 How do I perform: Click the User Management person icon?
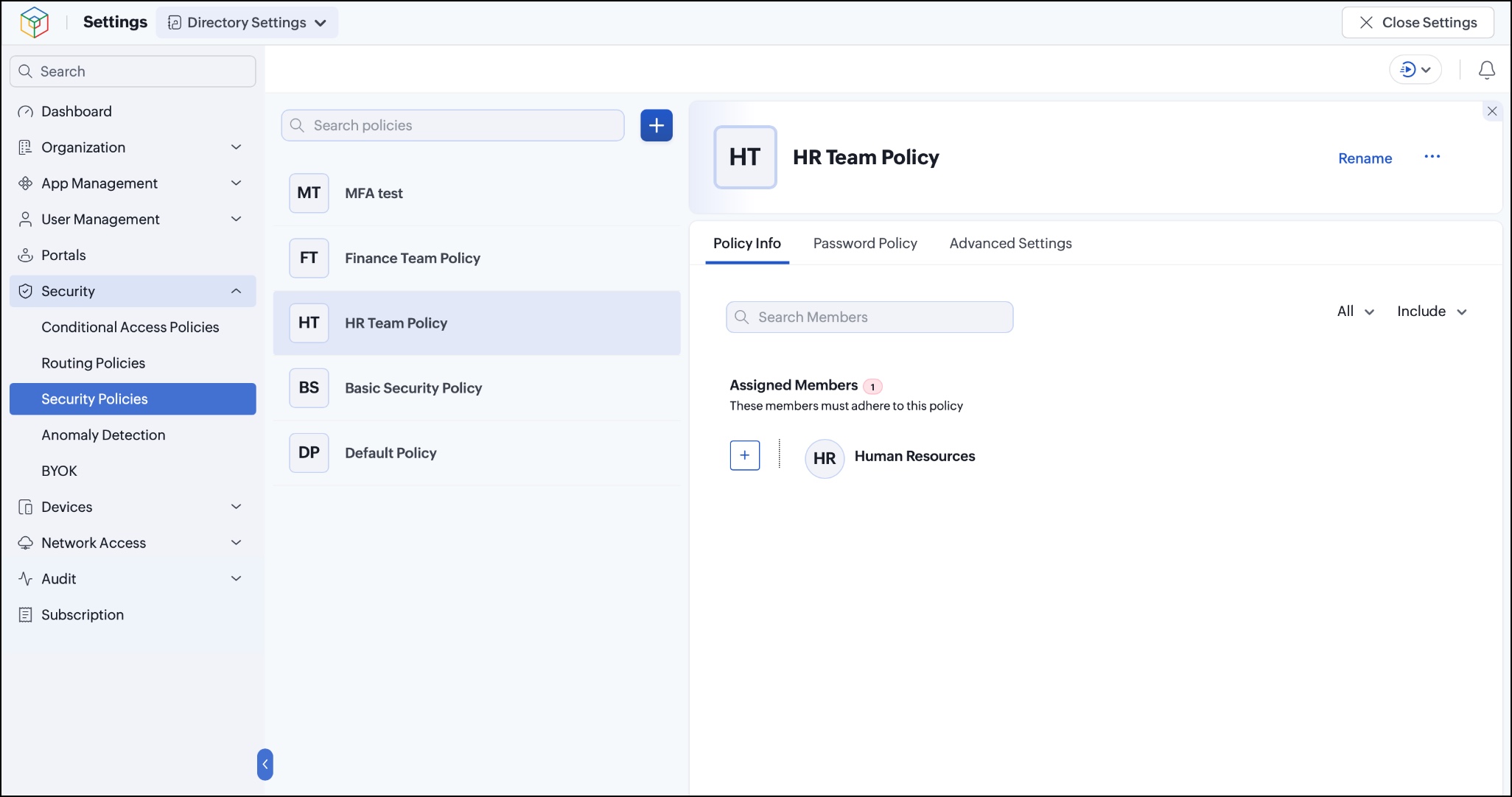25,220
